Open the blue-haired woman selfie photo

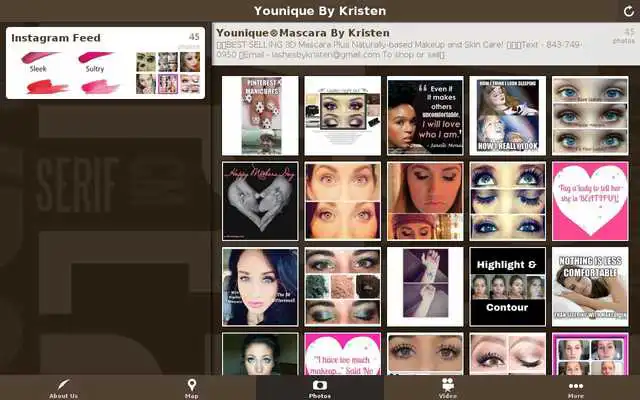[x=260, y=287]
